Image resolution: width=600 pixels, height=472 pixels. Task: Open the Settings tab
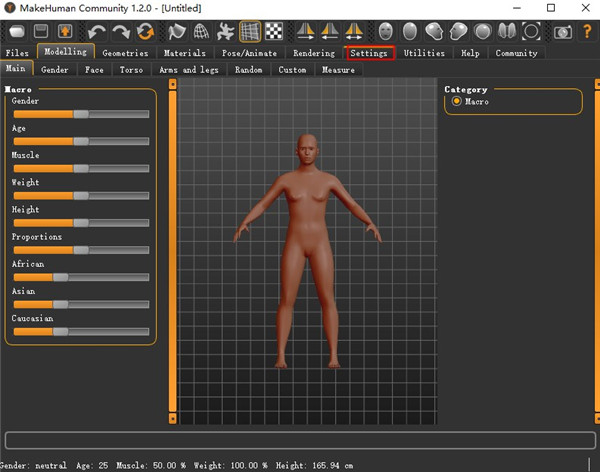click(369, 53)
